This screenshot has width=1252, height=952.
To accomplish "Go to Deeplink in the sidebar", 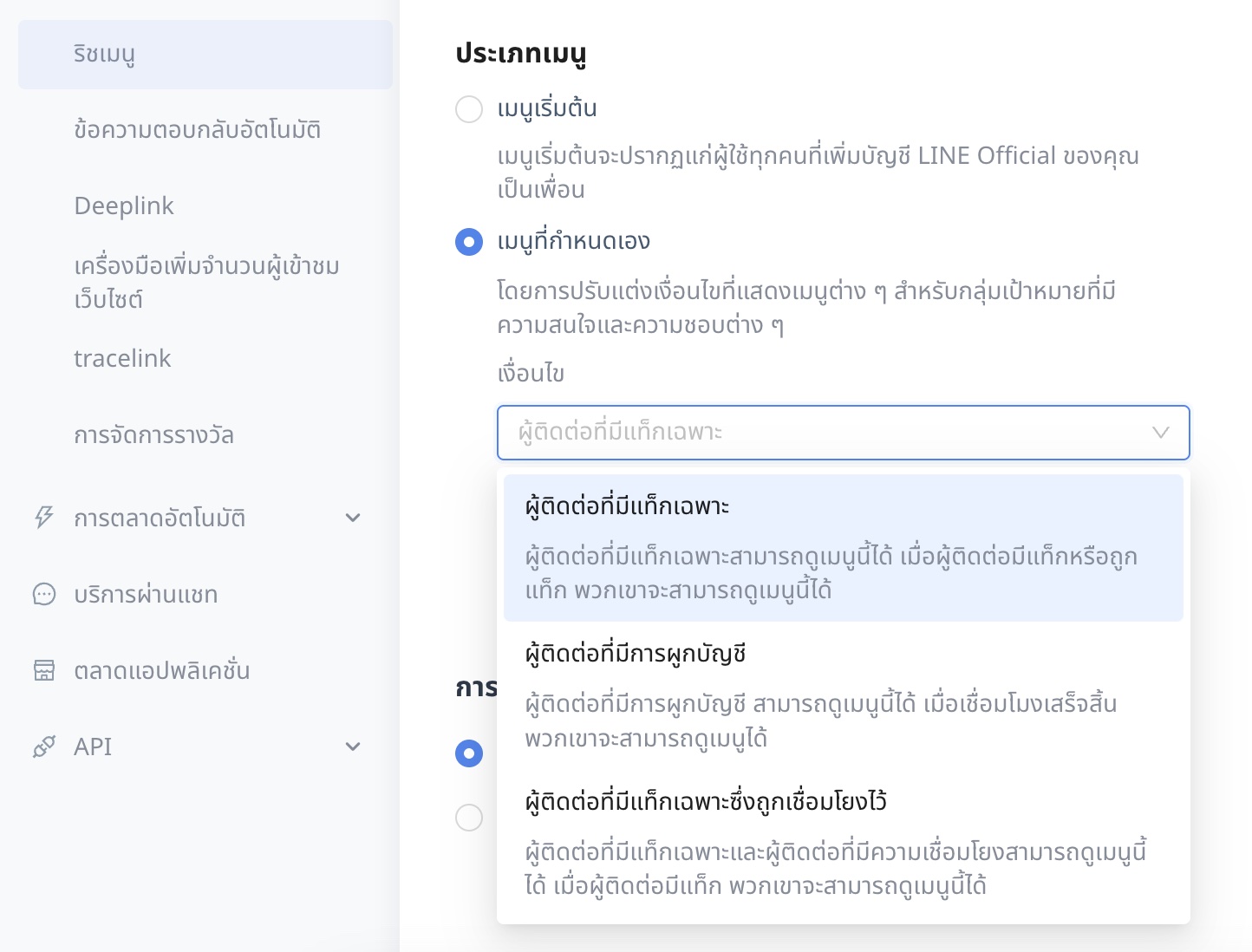I will coord(124,205).
